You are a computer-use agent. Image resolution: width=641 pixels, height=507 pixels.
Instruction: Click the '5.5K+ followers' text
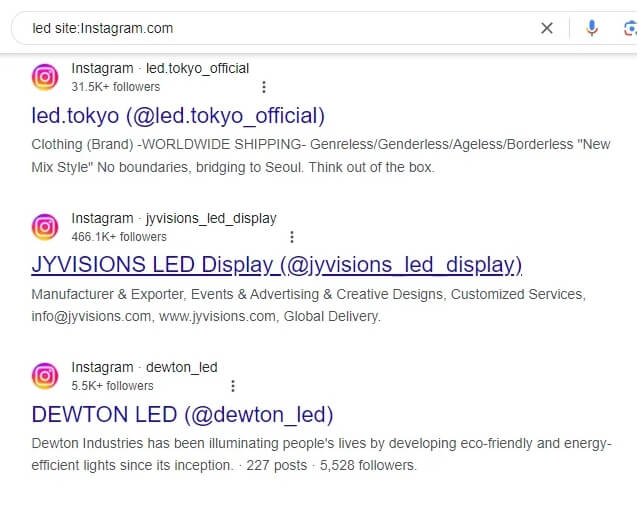click(x=112, y=386)
